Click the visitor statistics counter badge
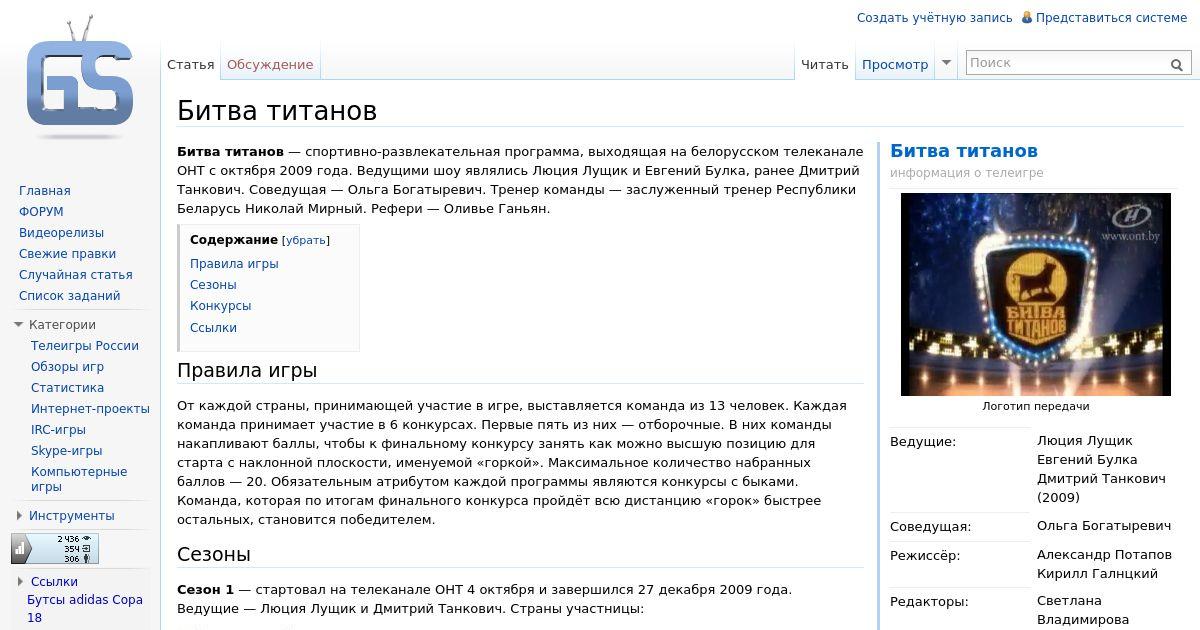 point(55,549)
